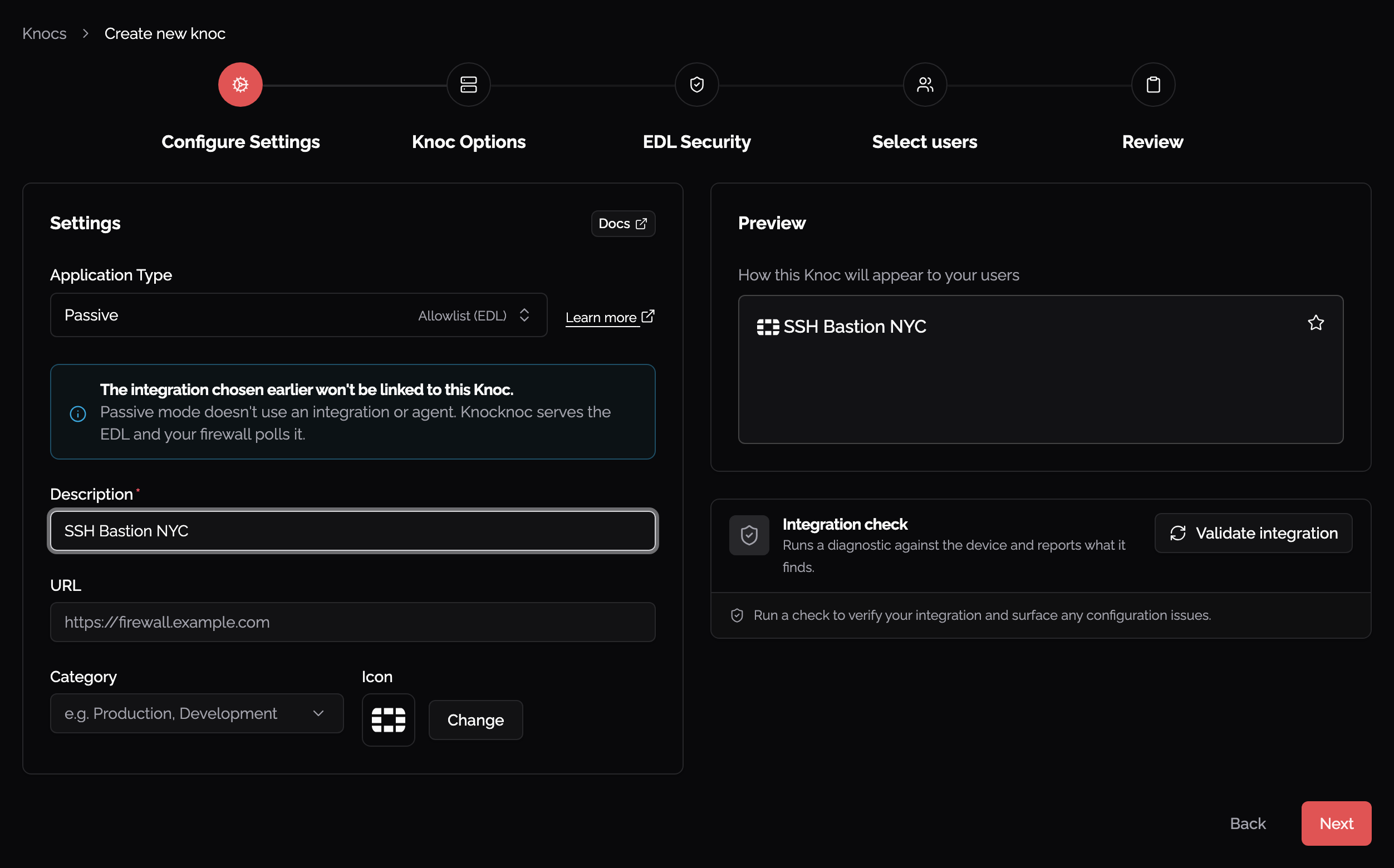The image size is (1394, 868).
Task: Click the Create new knoc breadcrumb text
Action: pos(165,33)
